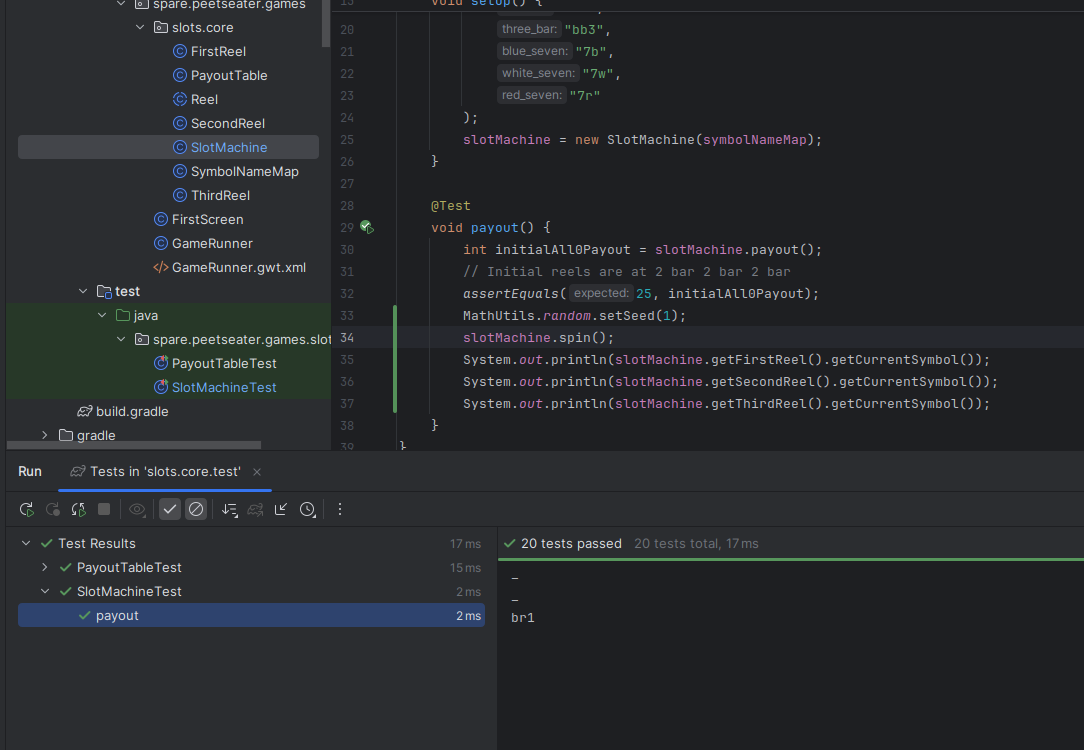Expand the PayoutTableTest results node
The width and height of the screenshot is (1084, 750).
(x=45, y=568)
